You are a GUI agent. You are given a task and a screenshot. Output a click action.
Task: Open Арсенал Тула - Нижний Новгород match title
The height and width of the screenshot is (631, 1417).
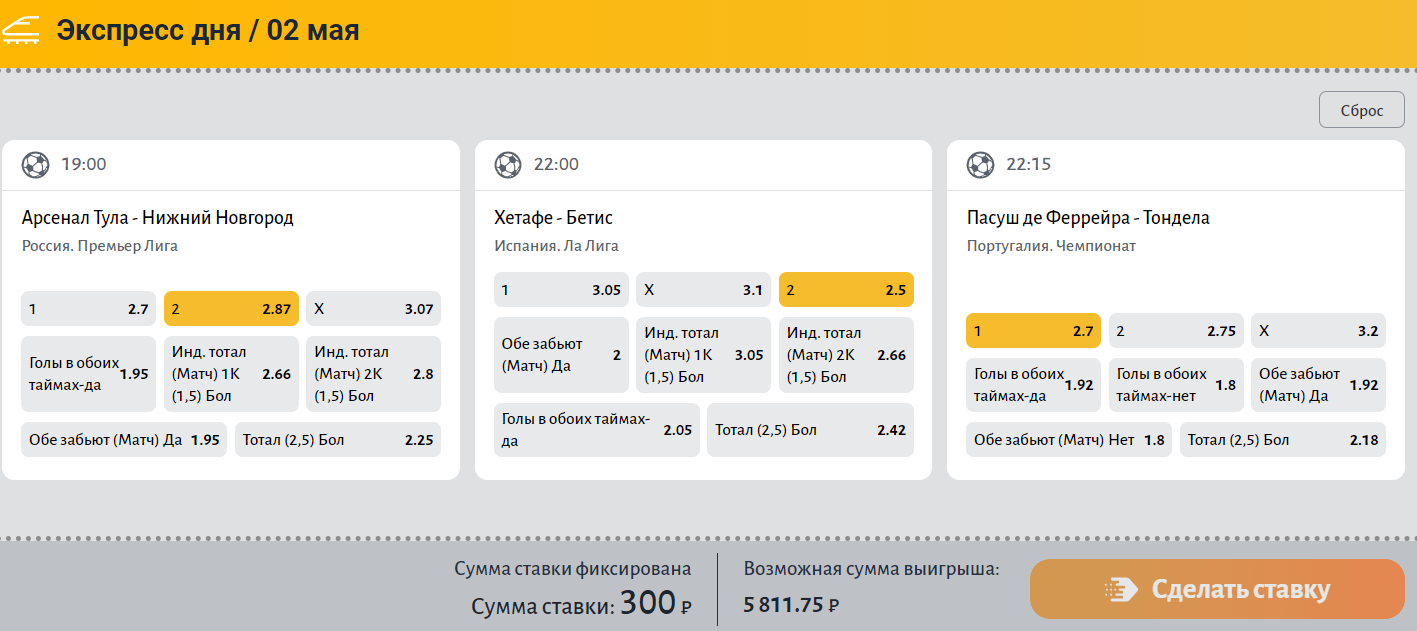point(158,218)
